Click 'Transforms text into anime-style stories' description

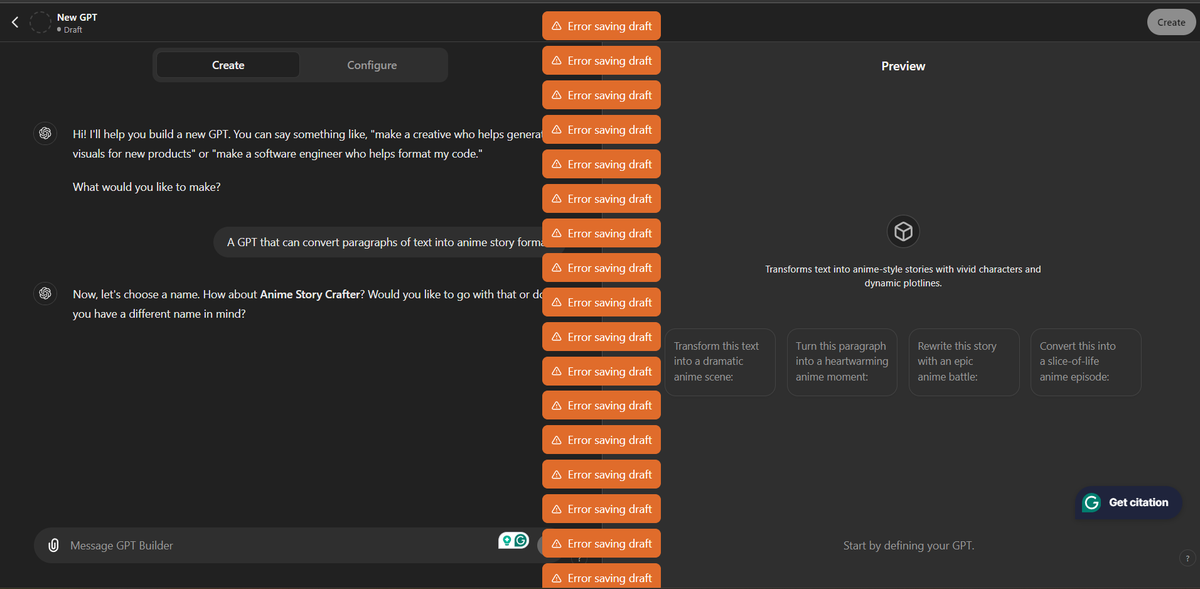[903, 276]
